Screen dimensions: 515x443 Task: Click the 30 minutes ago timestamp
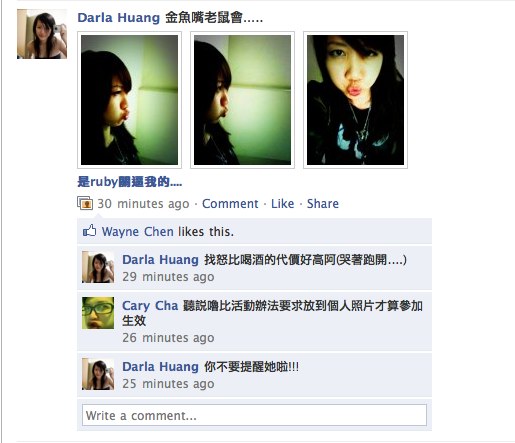click(143, 204)
